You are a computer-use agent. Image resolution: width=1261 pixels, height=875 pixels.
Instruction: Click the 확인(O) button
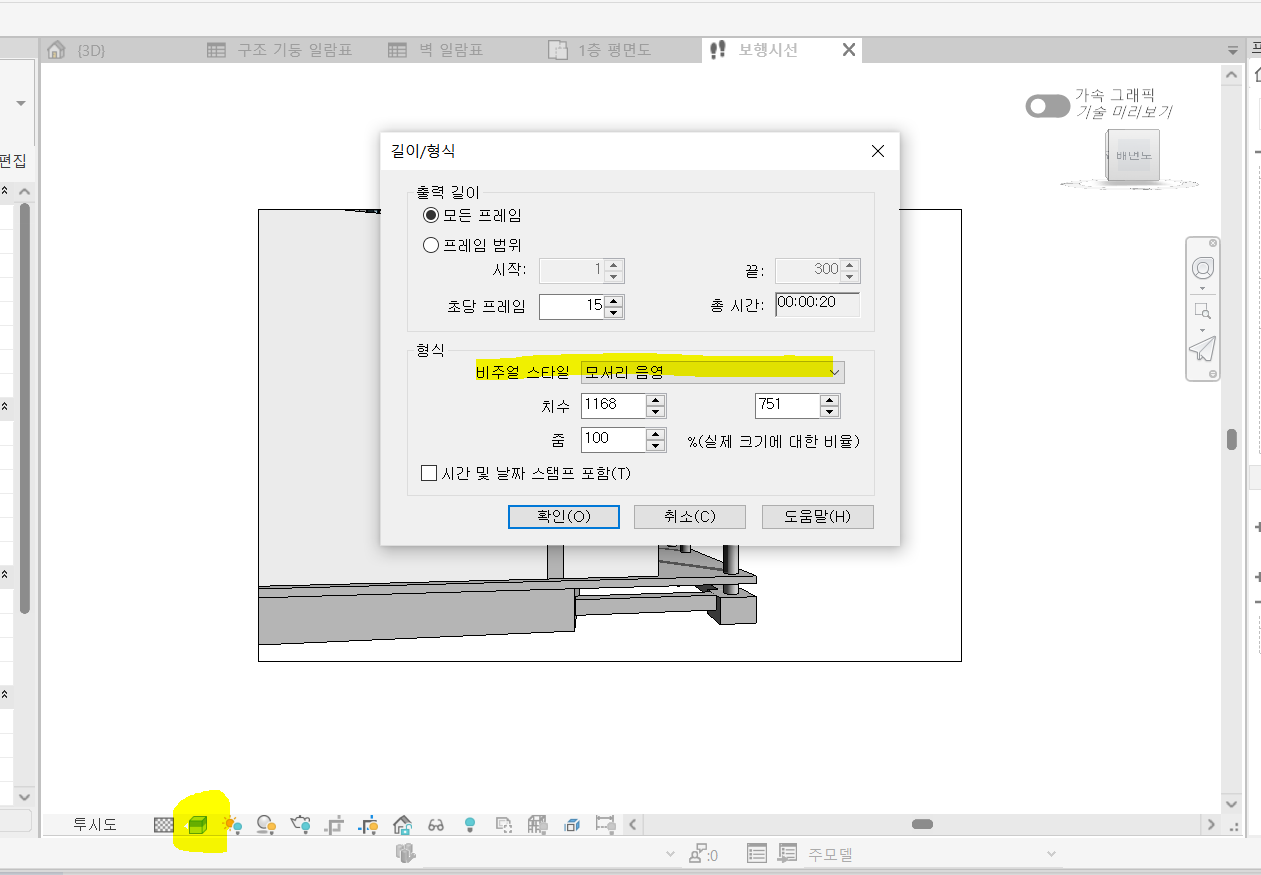[x=564, y=516]
